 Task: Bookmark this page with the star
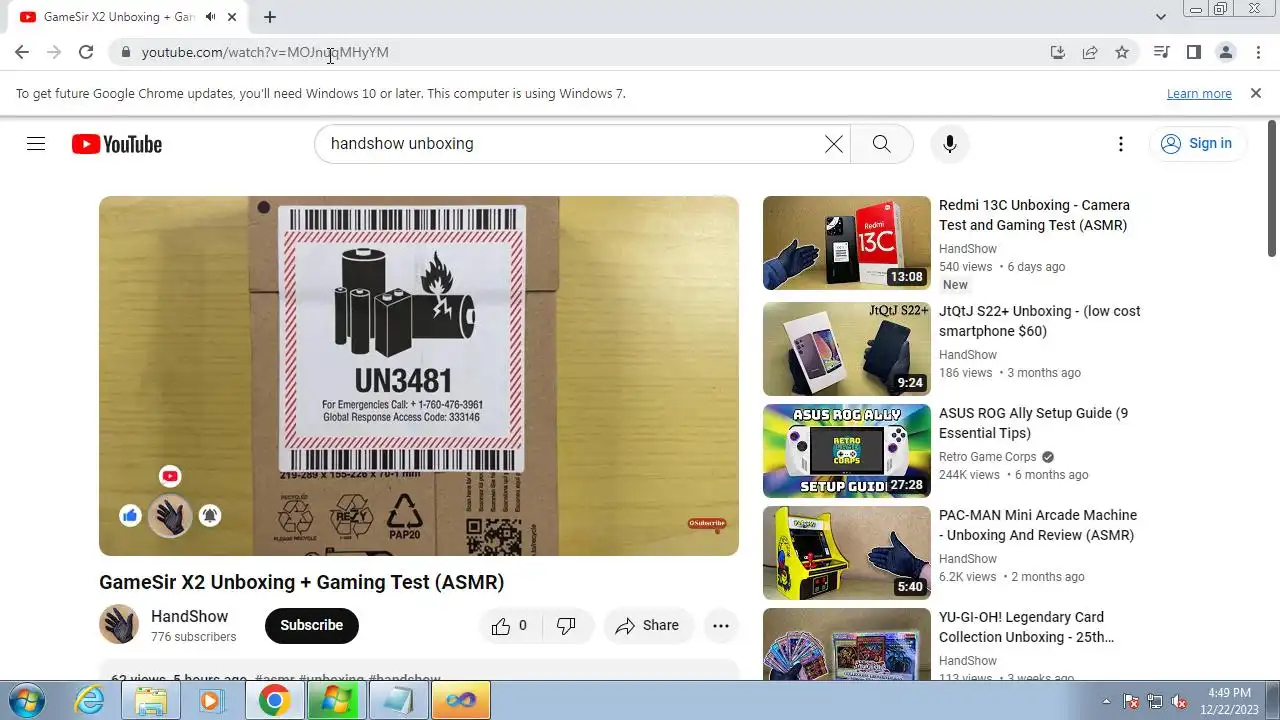(1122, 52)
